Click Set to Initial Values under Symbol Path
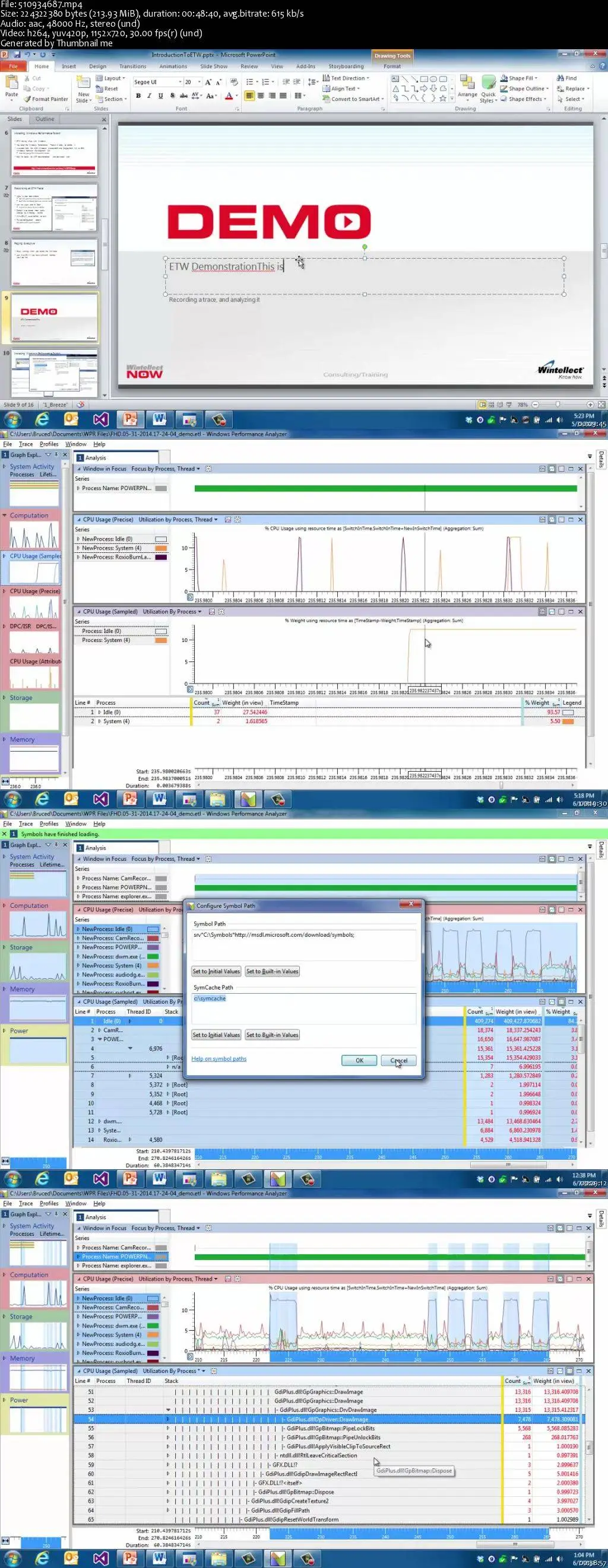This screenshot has width=608, height=1568. pos(216,972)
